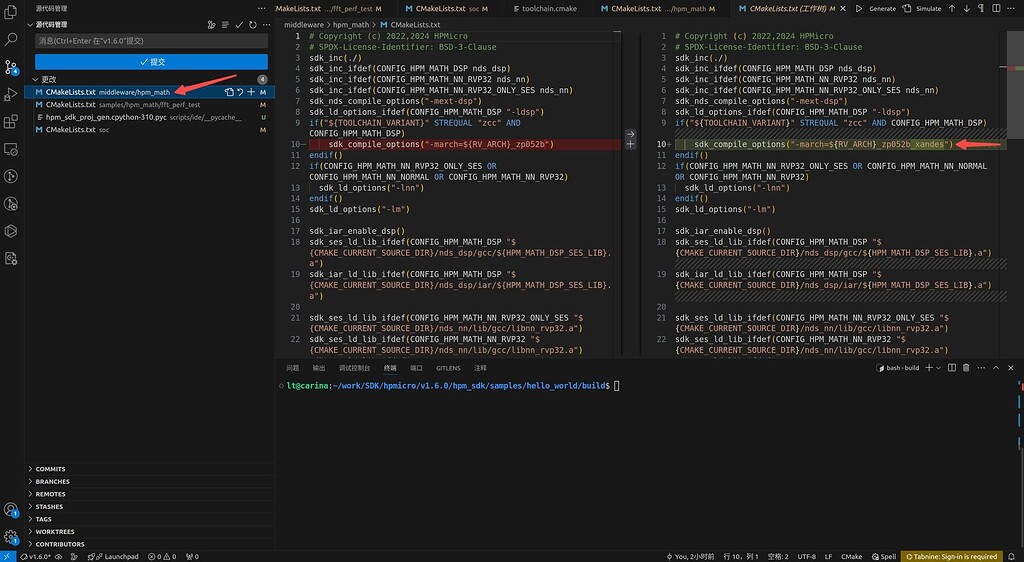Open the Extensions view
The image size is (1024, 562).
point(11,122)
